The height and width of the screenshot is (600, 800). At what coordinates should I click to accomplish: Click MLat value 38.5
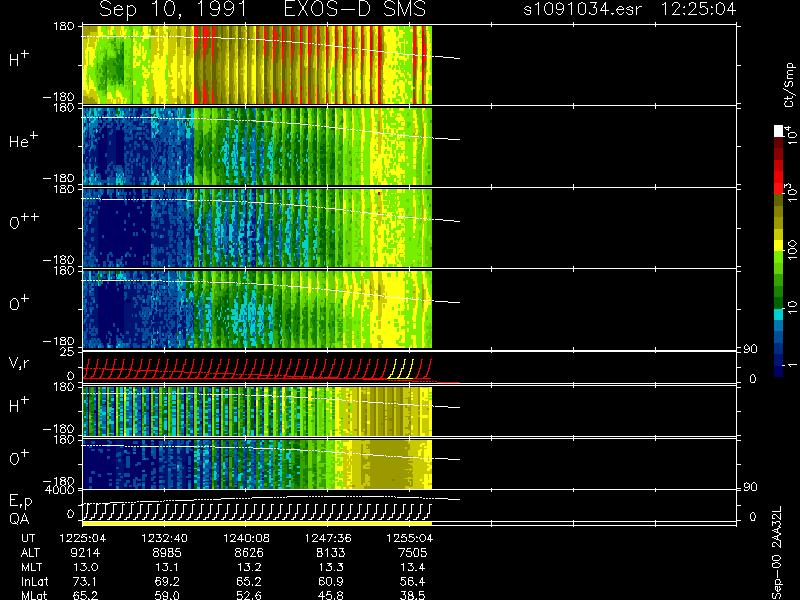point(413,595)
